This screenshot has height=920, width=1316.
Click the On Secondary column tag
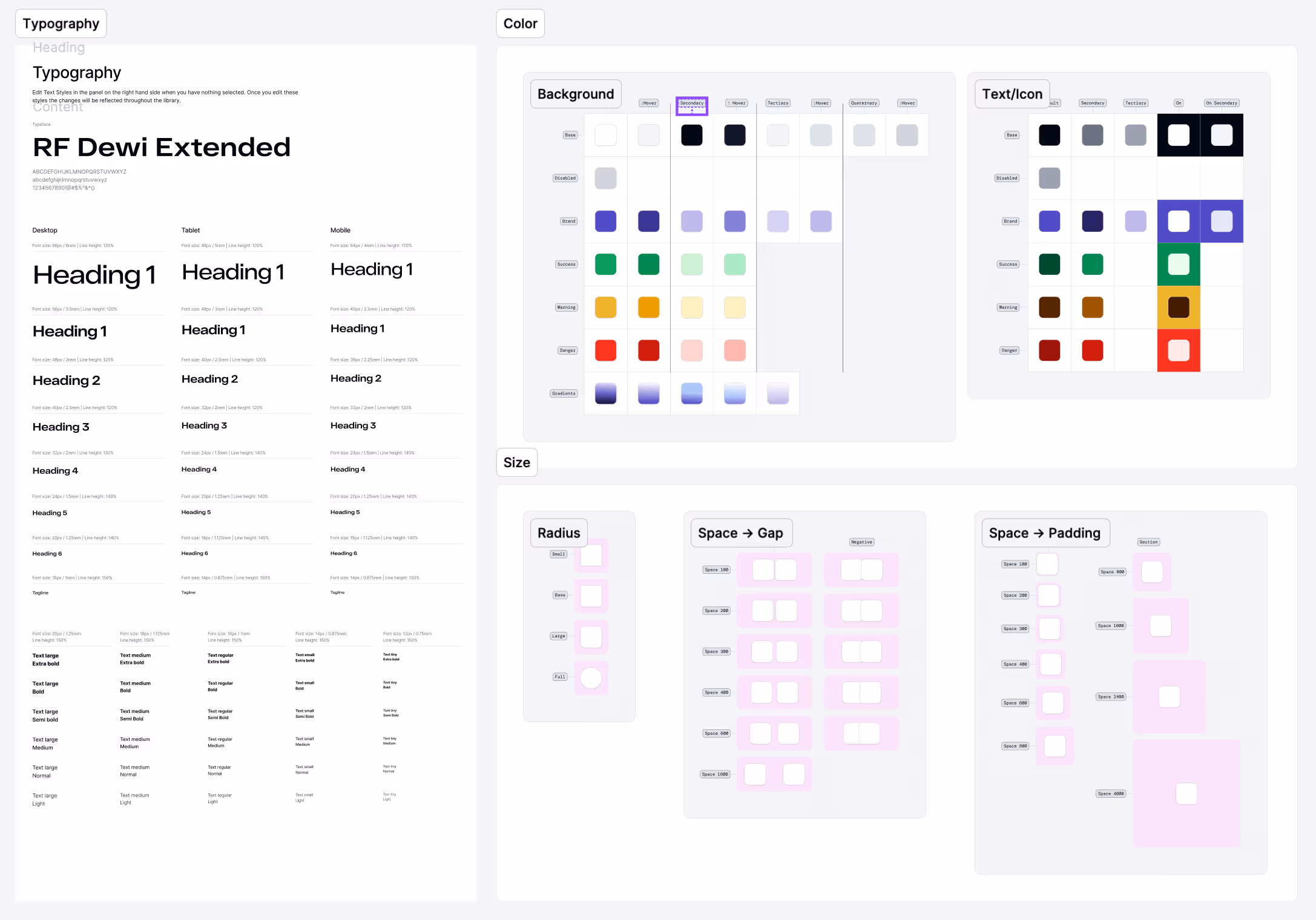(1221, 103)
